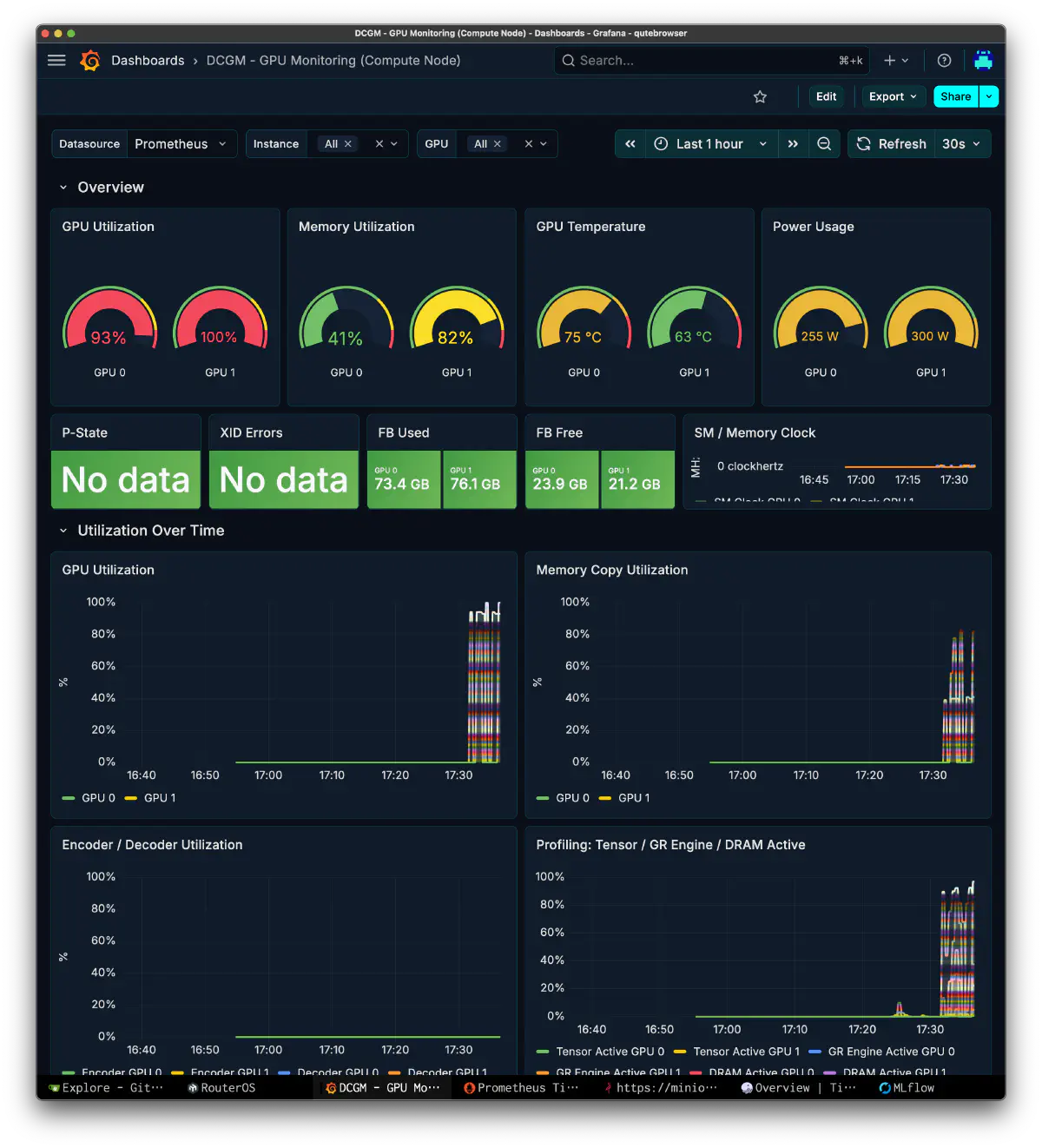Expand the Instance variable dropdown chevron
This screenshot has height=1148, width=1042.
394,144
